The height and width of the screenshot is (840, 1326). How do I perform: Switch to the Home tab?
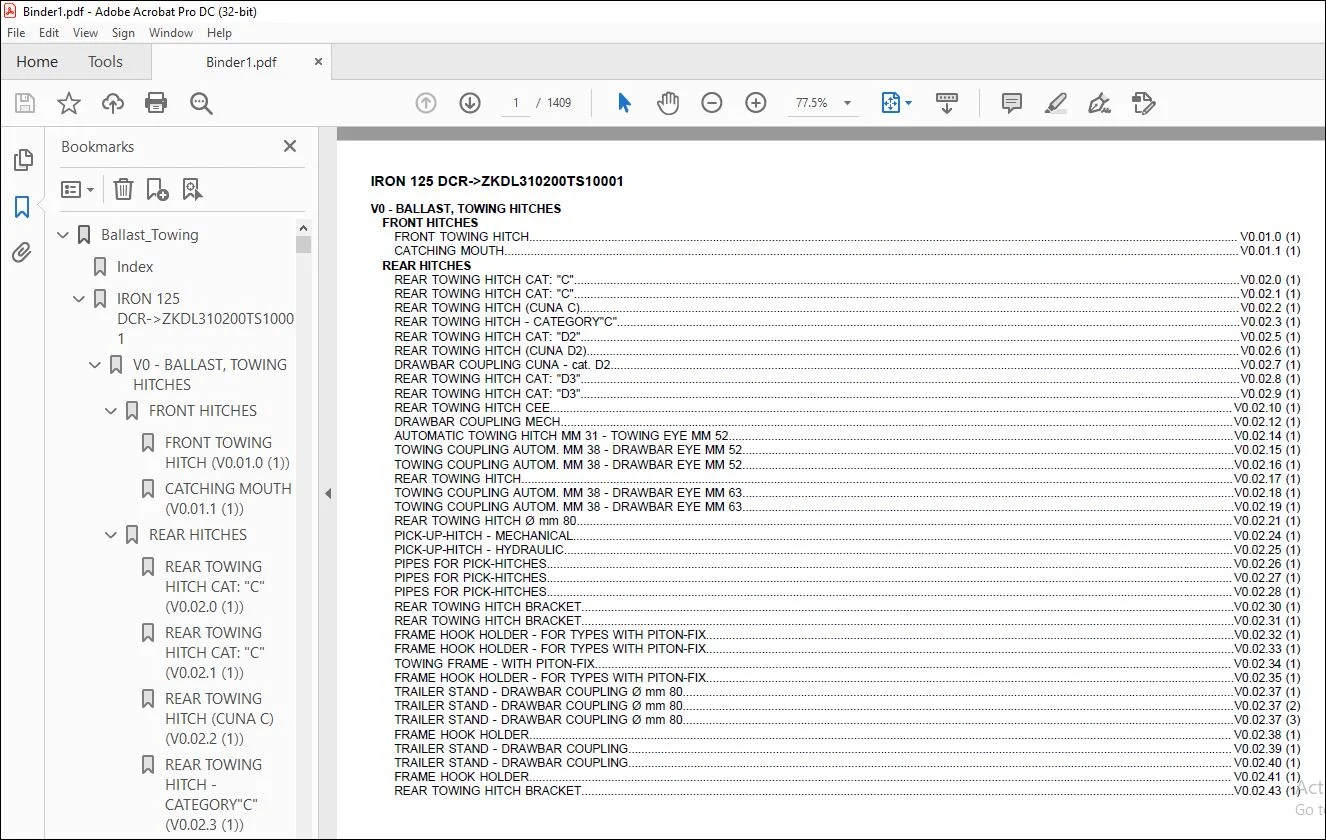[37, 62]
